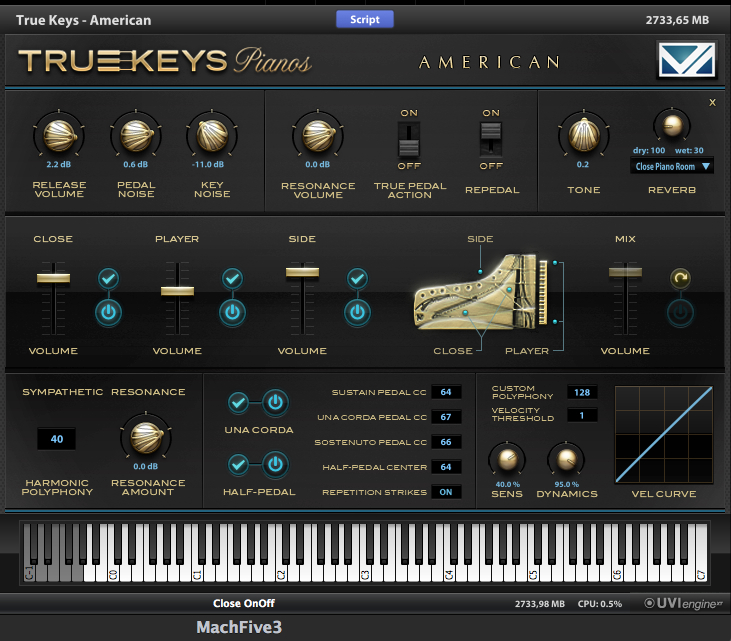Click the Velocity Threshold value 1
The image size is (731, 641).
point(582,415)
